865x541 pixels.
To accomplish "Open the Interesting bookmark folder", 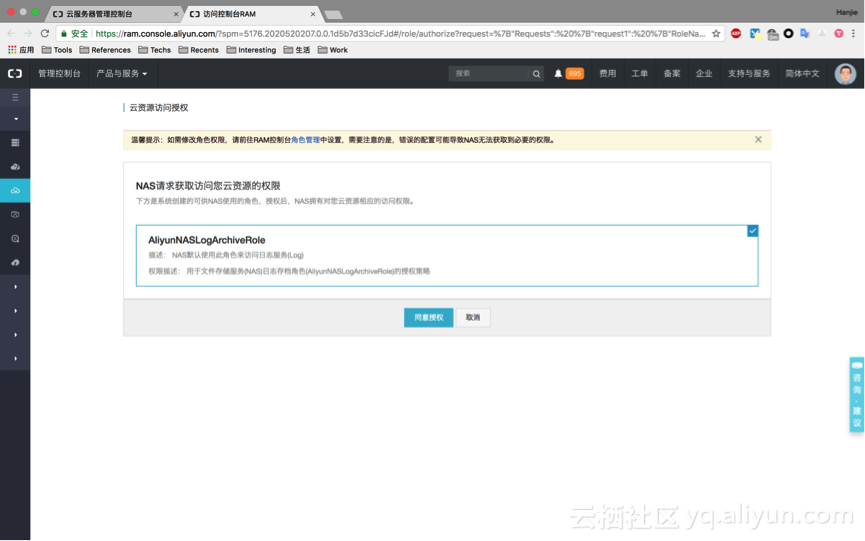I will (251, 50).
